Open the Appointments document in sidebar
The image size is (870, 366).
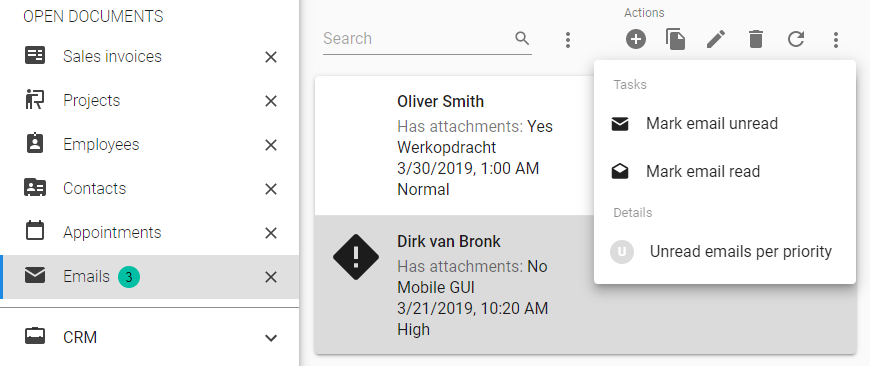112,232
